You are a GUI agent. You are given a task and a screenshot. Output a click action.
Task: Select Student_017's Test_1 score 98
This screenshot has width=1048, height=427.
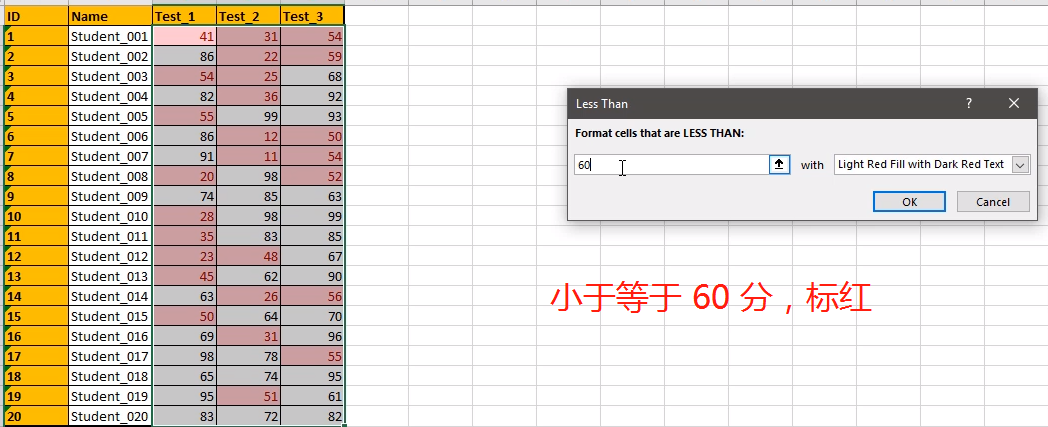tap(184, 356)
